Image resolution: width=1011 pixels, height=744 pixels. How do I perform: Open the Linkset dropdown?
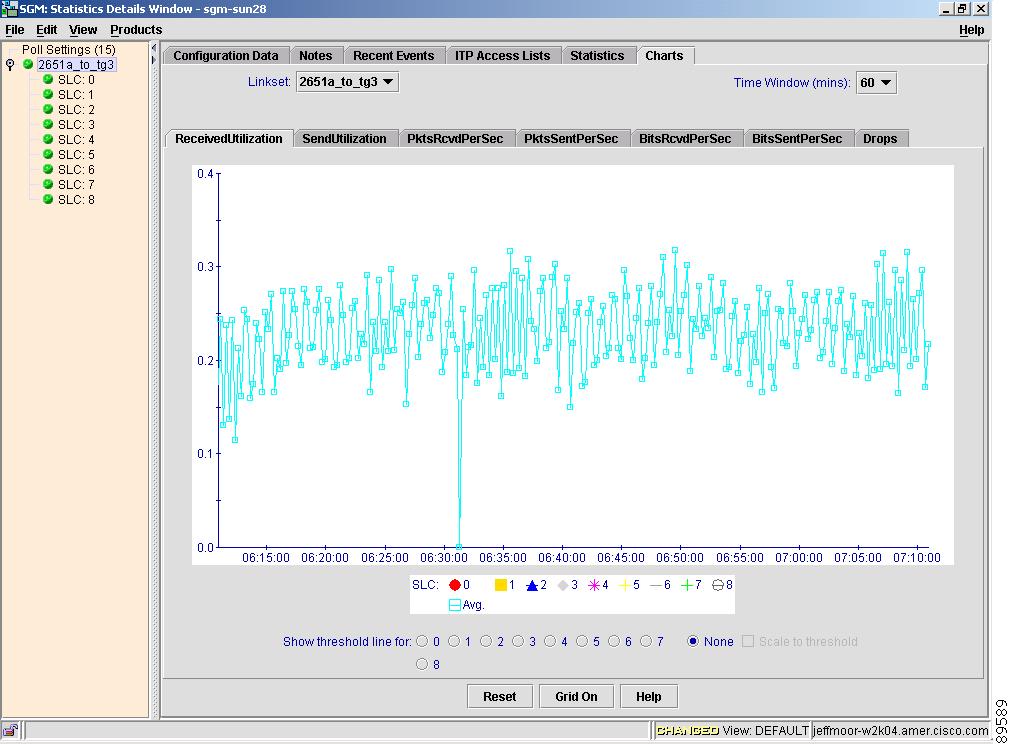point(347,82)
